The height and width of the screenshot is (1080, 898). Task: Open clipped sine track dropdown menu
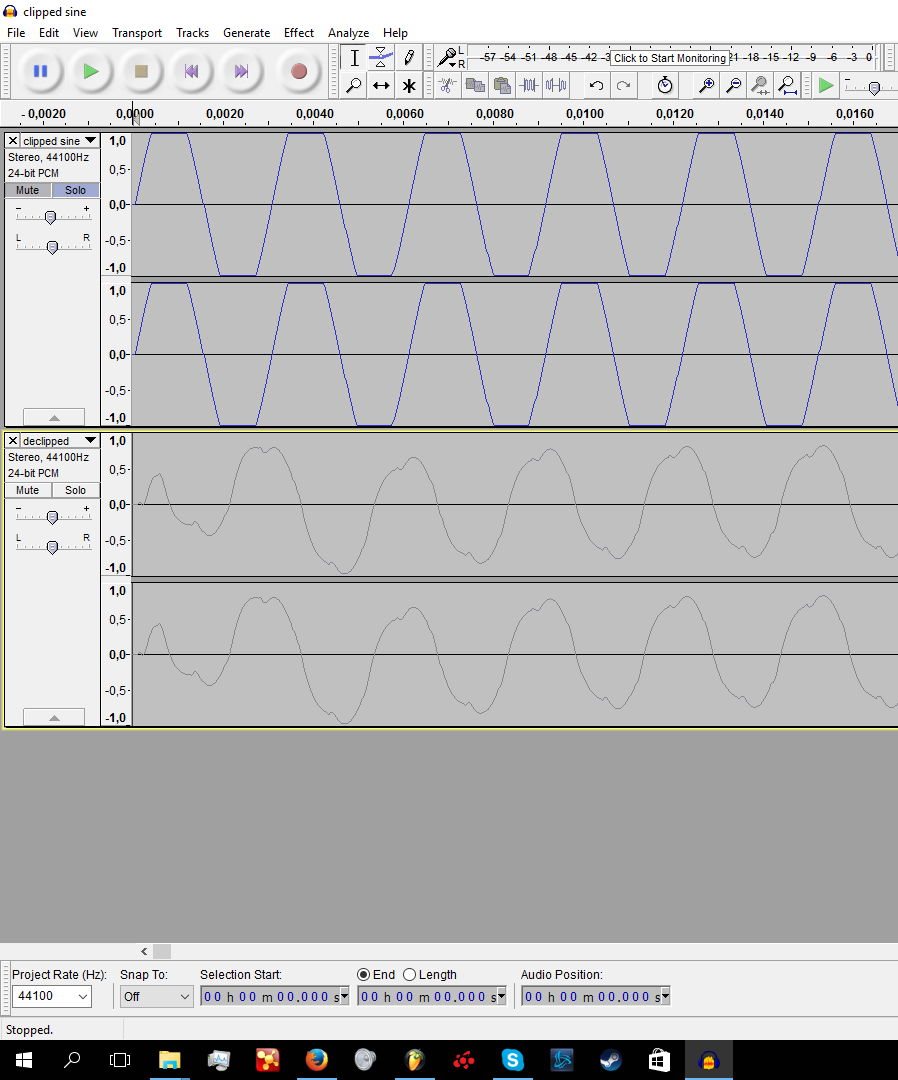point(90,141)
